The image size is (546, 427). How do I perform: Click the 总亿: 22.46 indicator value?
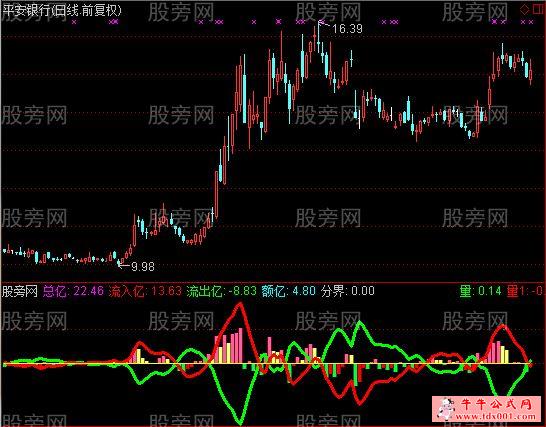tap(73, 291)
